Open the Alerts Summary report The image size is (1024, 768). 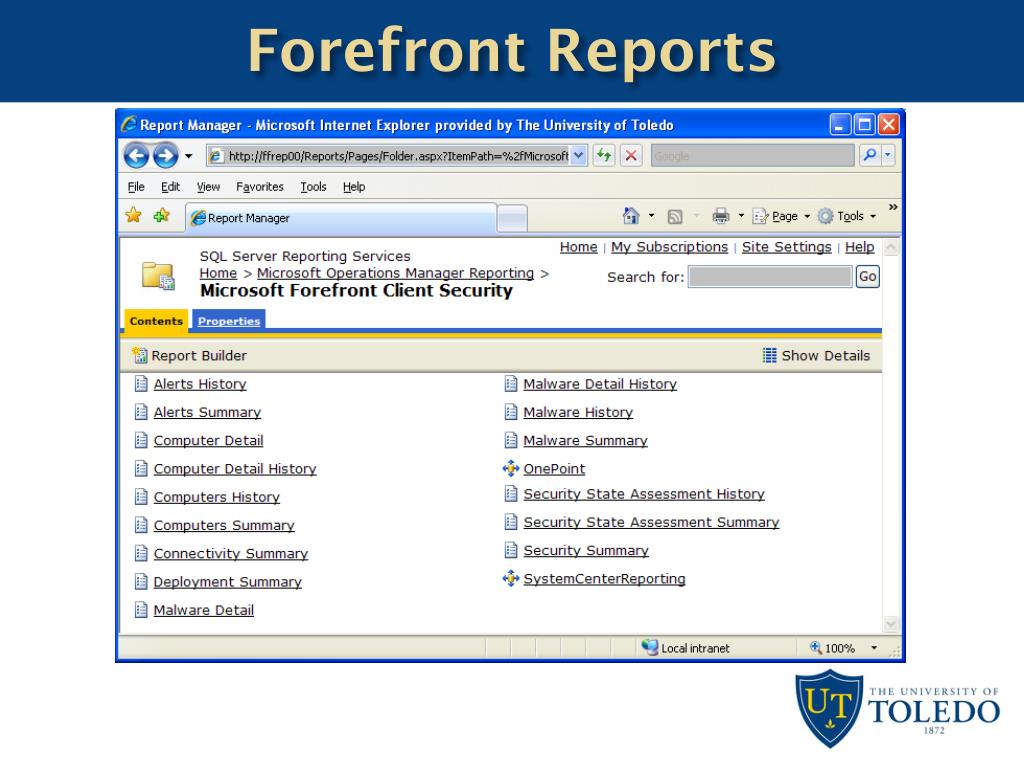click(207, 412)
